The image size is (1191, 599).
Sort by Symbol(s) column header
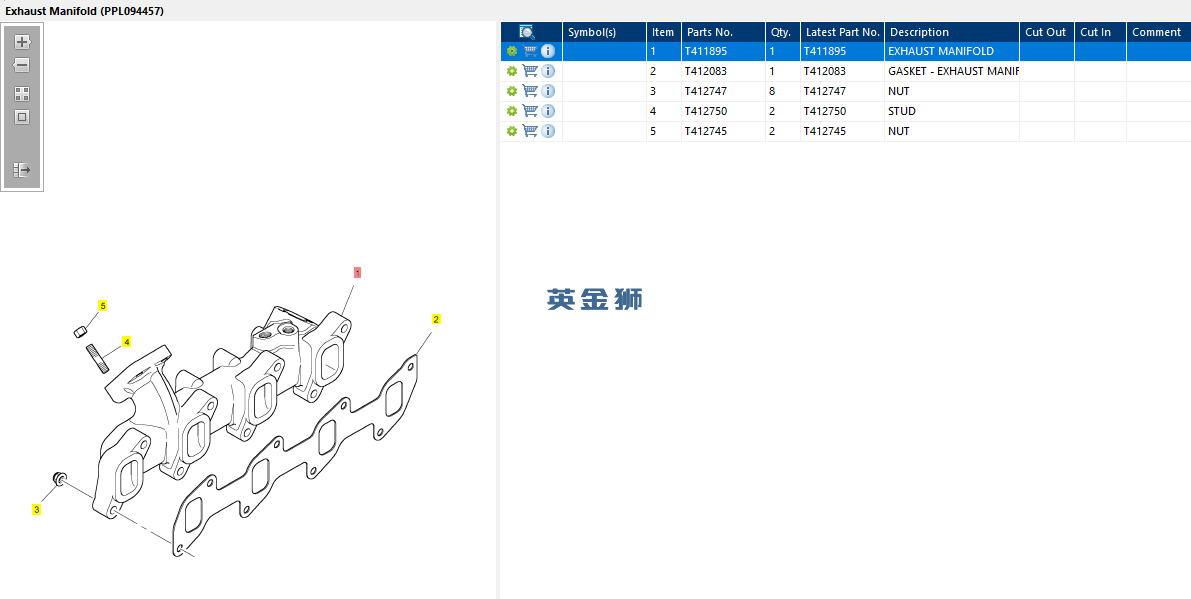(x=605, y=32)
